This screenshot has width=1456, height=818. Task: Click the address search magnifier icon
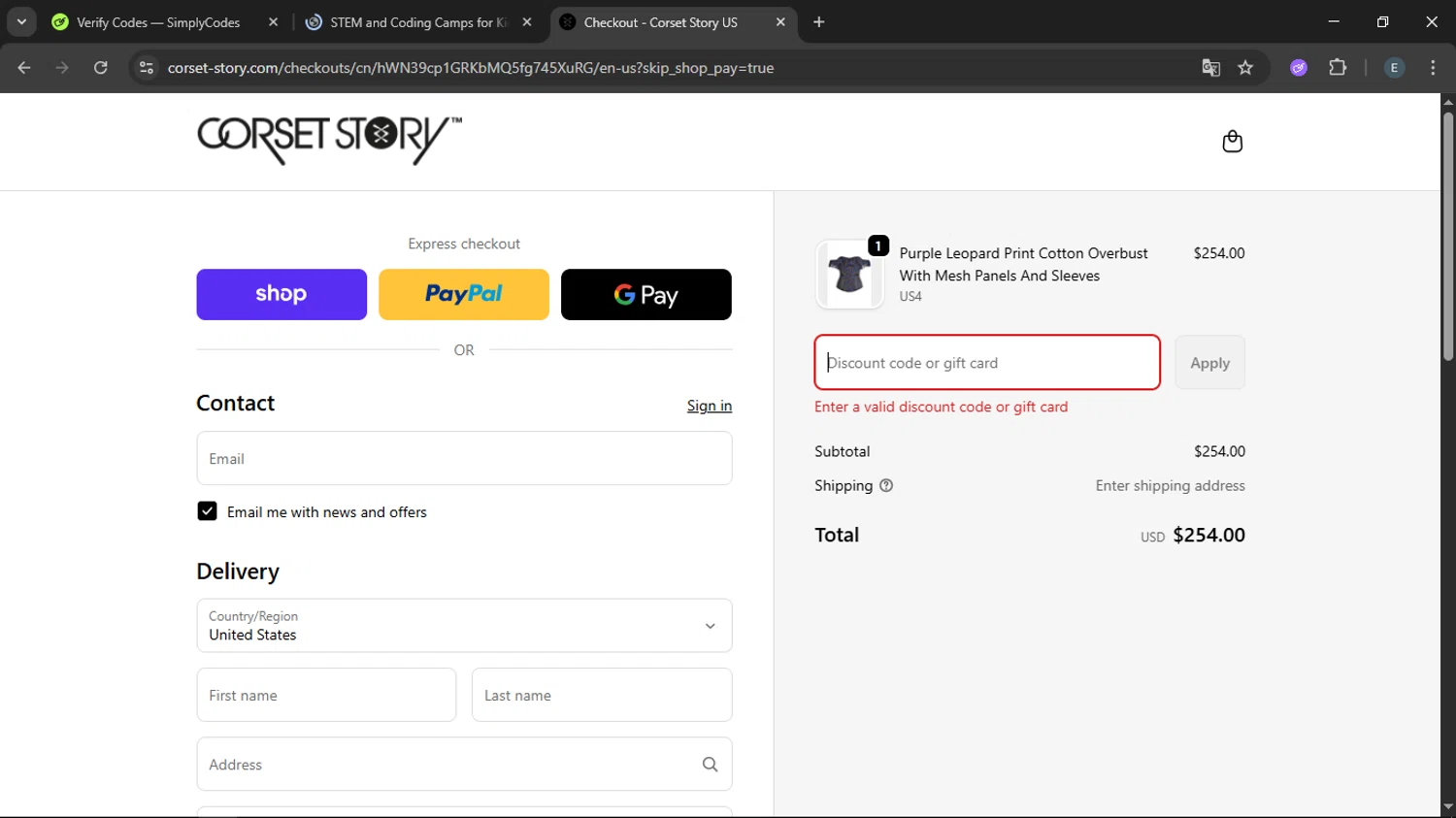[x=710, y=765]
